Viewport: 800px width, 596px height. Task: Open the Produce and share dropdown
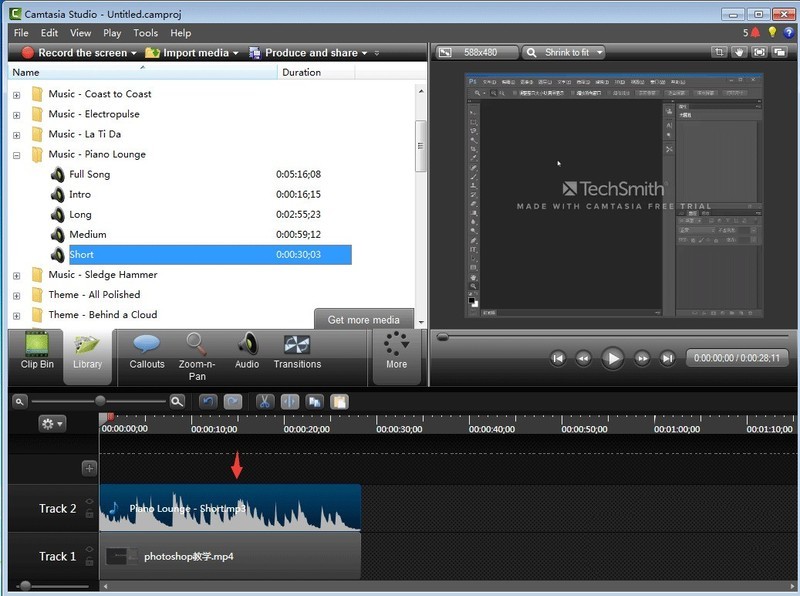310,52
